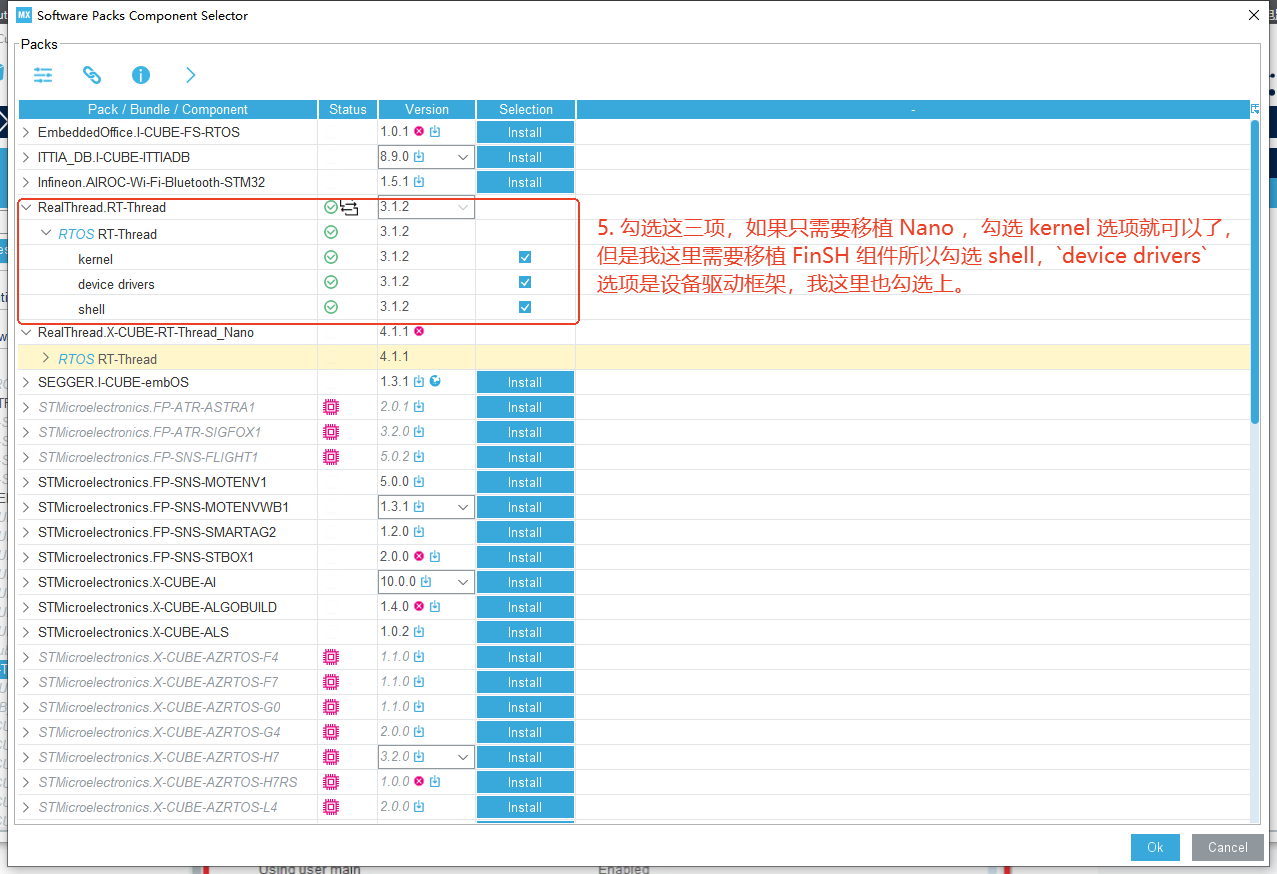Collapse the RealThread.X-CUBE-RT-Thread_Nano pack
1277x874 pixels.
[26, 332]
